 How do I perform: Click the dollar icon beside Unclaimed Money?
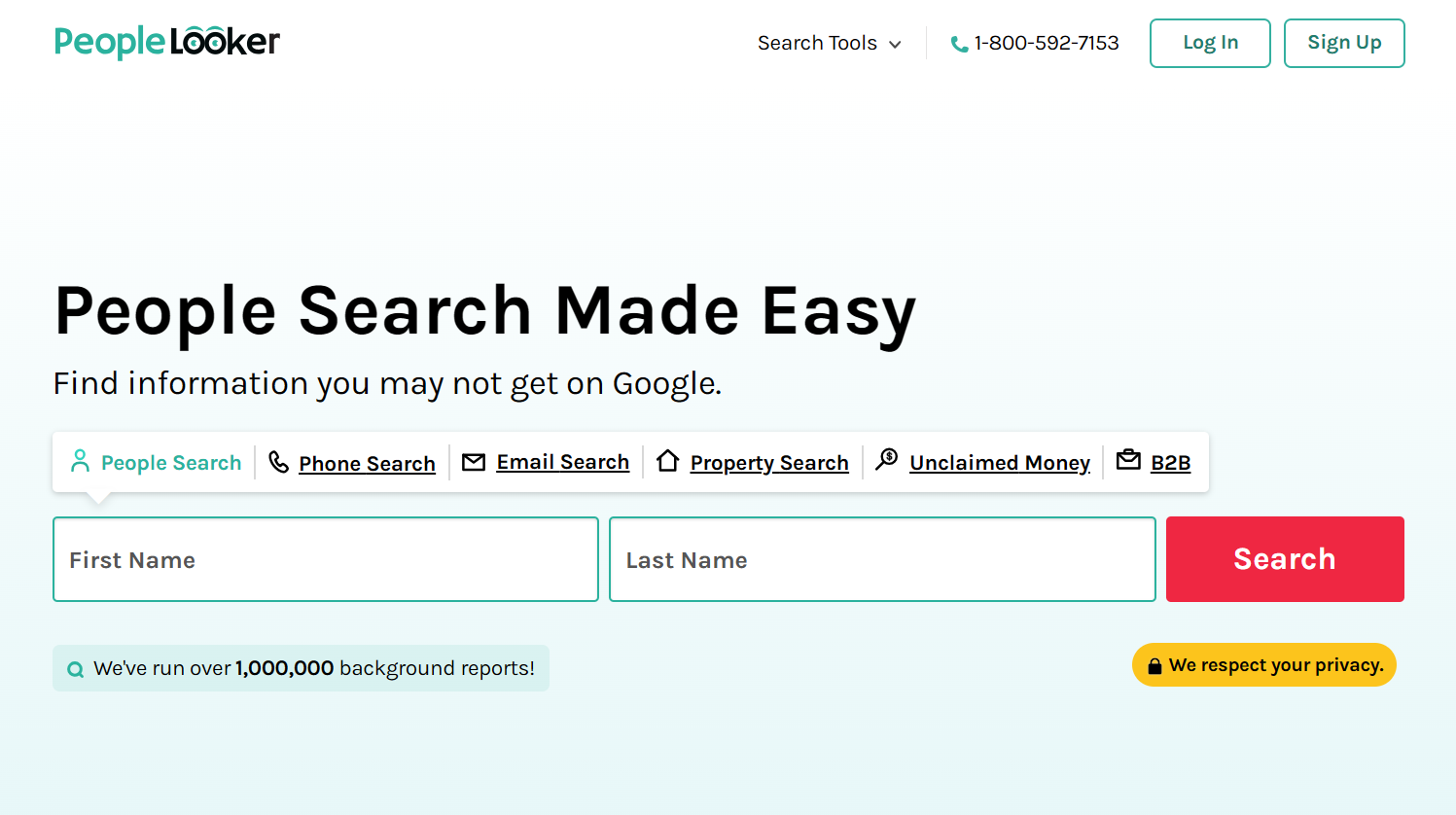(886, 460)
